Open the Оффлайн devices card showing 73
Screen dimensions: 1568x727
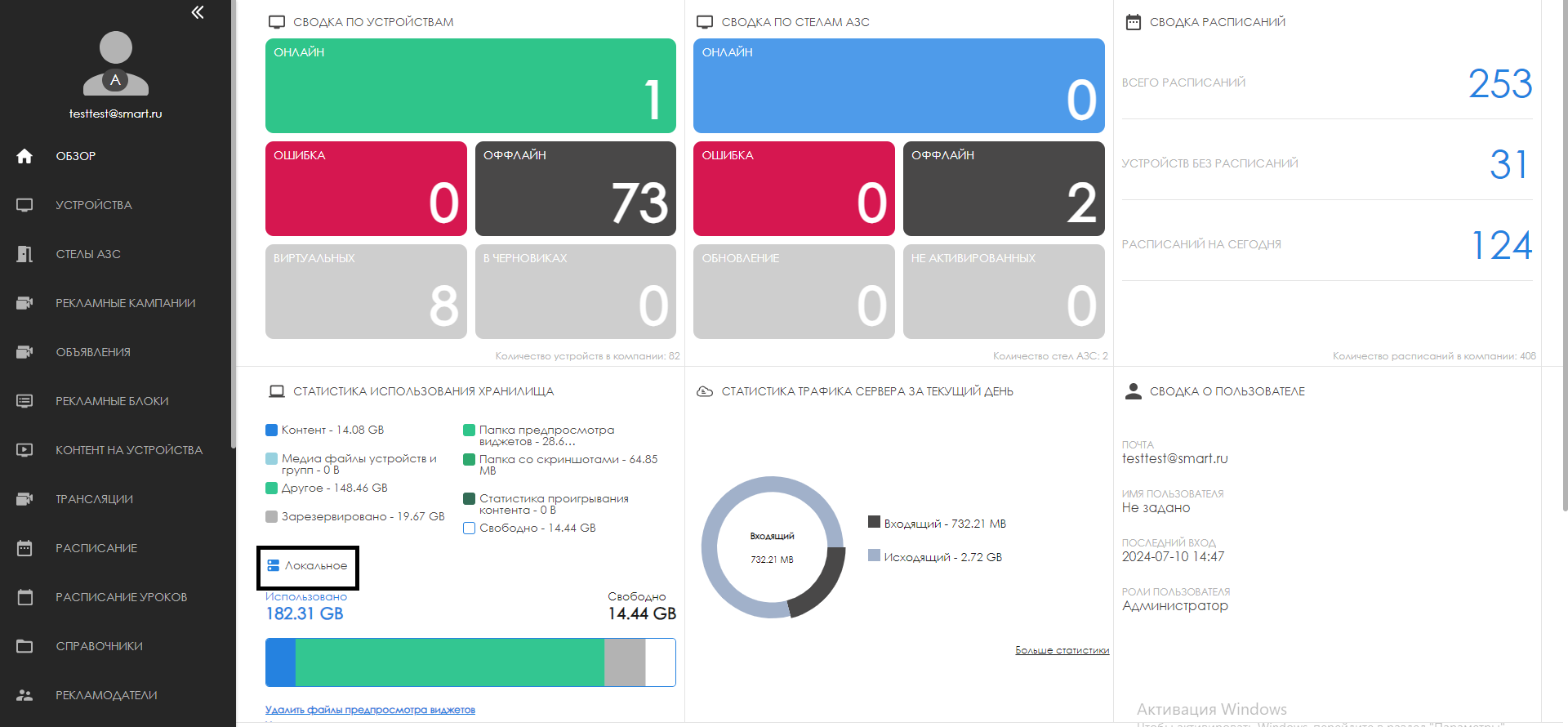(x=576, y=189)
